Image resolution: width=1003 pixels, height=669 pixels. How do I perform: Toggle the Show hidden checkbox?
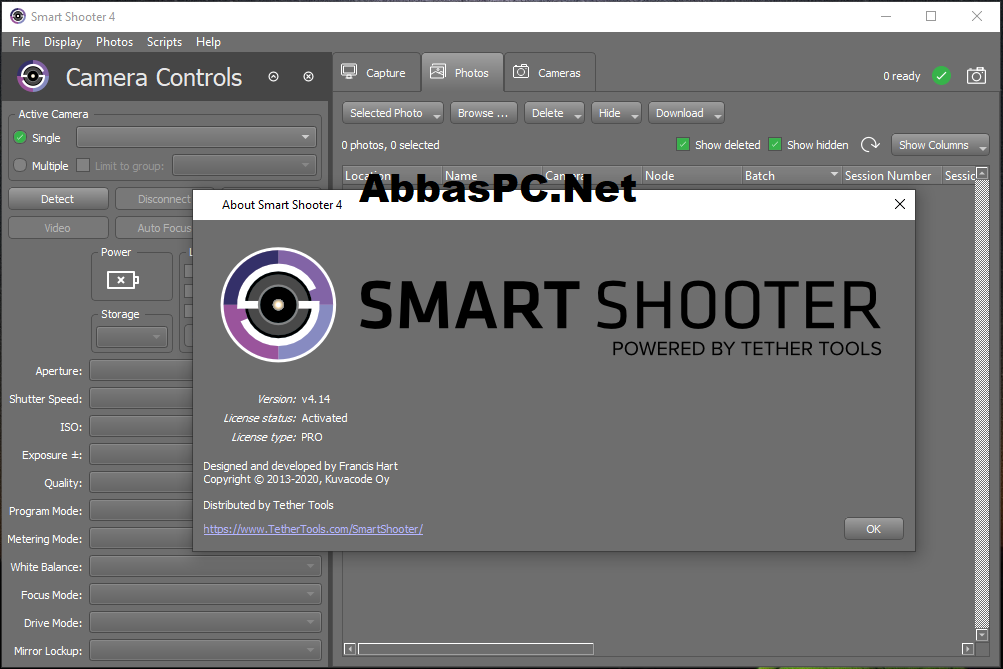click(775, 145)
